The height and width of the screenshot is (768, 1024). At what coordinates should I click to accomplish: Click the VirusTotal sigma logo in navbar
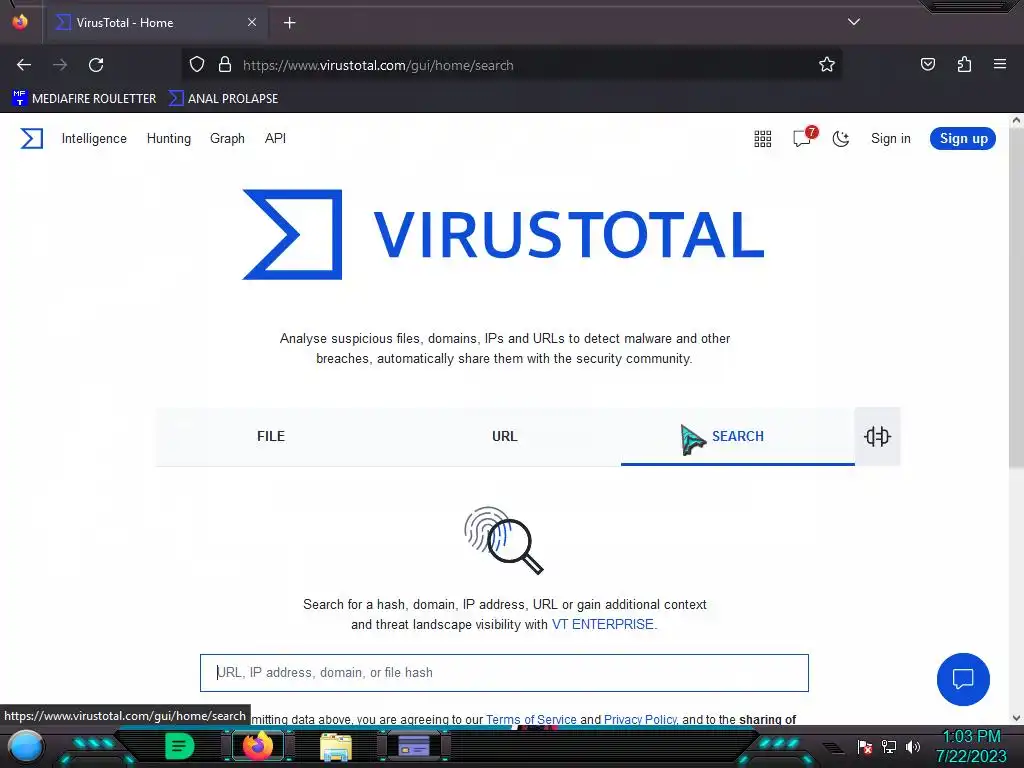[x=31, y=138]
